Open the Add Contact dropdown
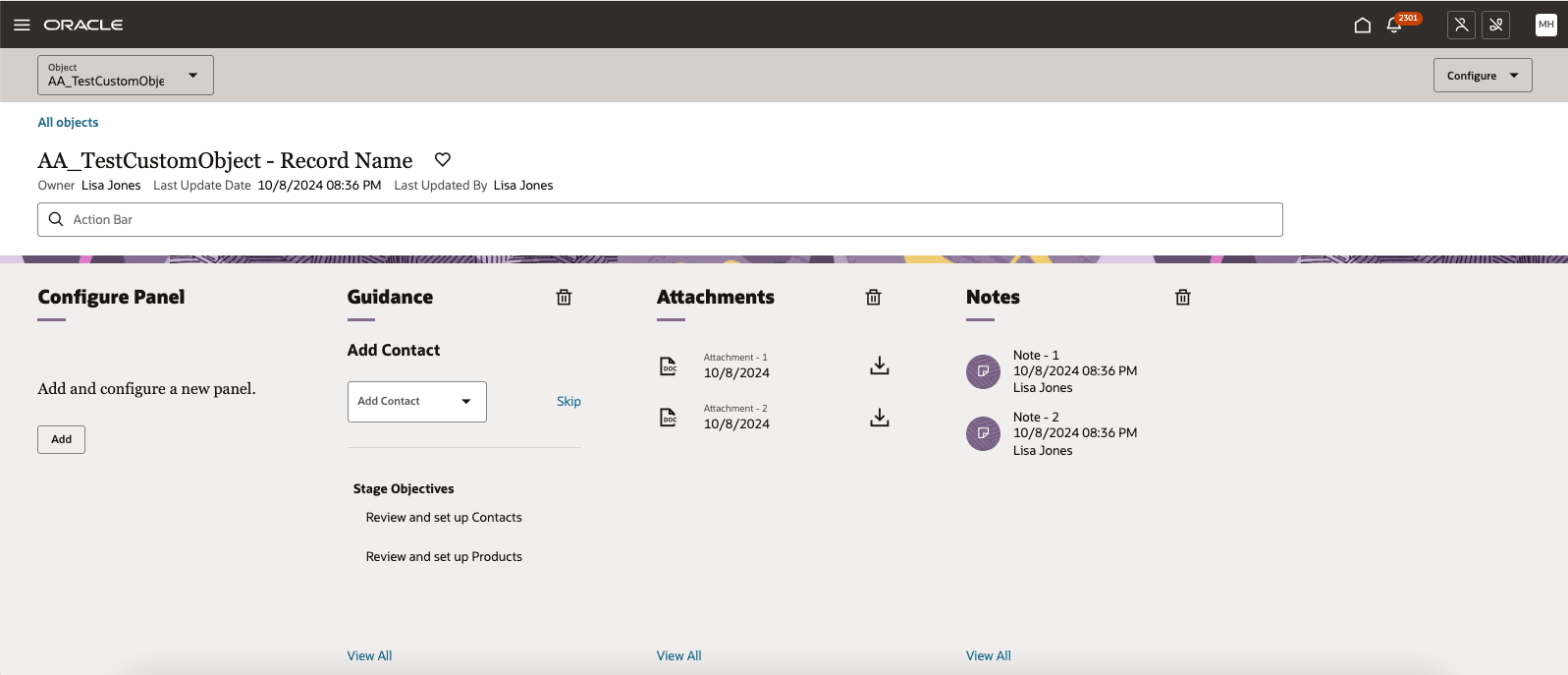 click(x=417, y=402)
